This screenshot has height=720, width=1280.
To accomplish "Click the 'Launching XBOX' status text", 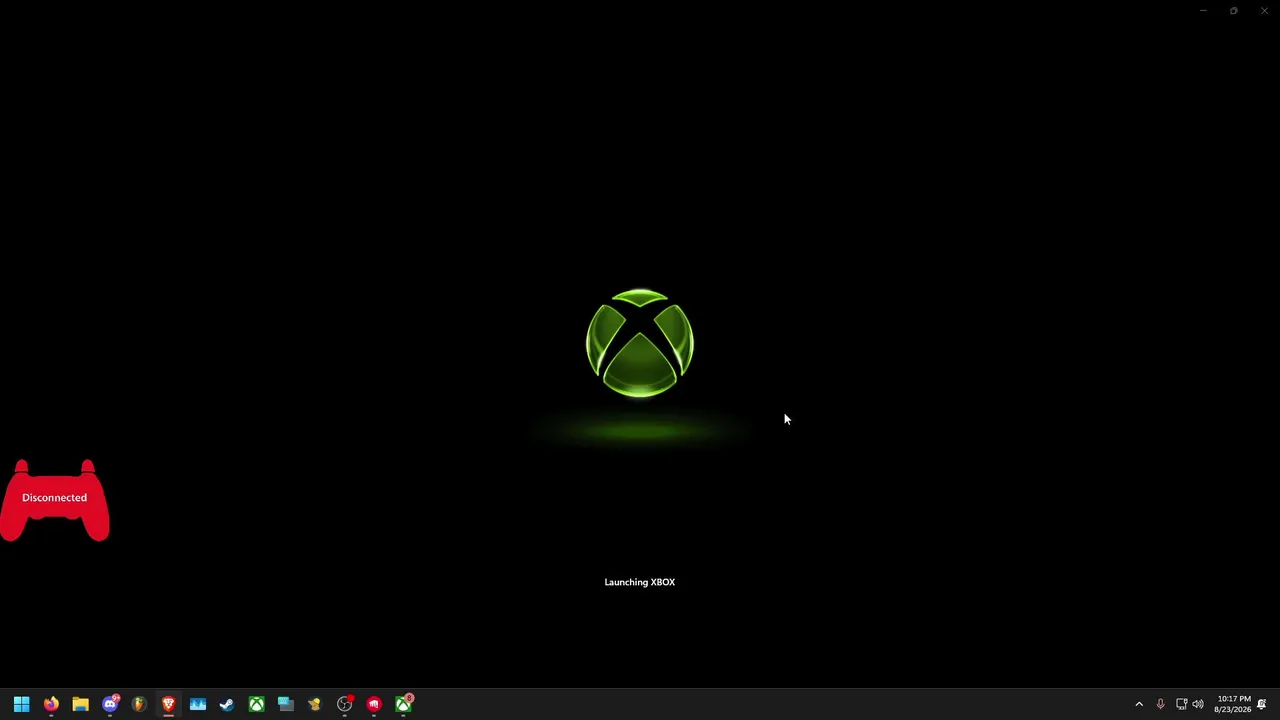I will 640,582.
